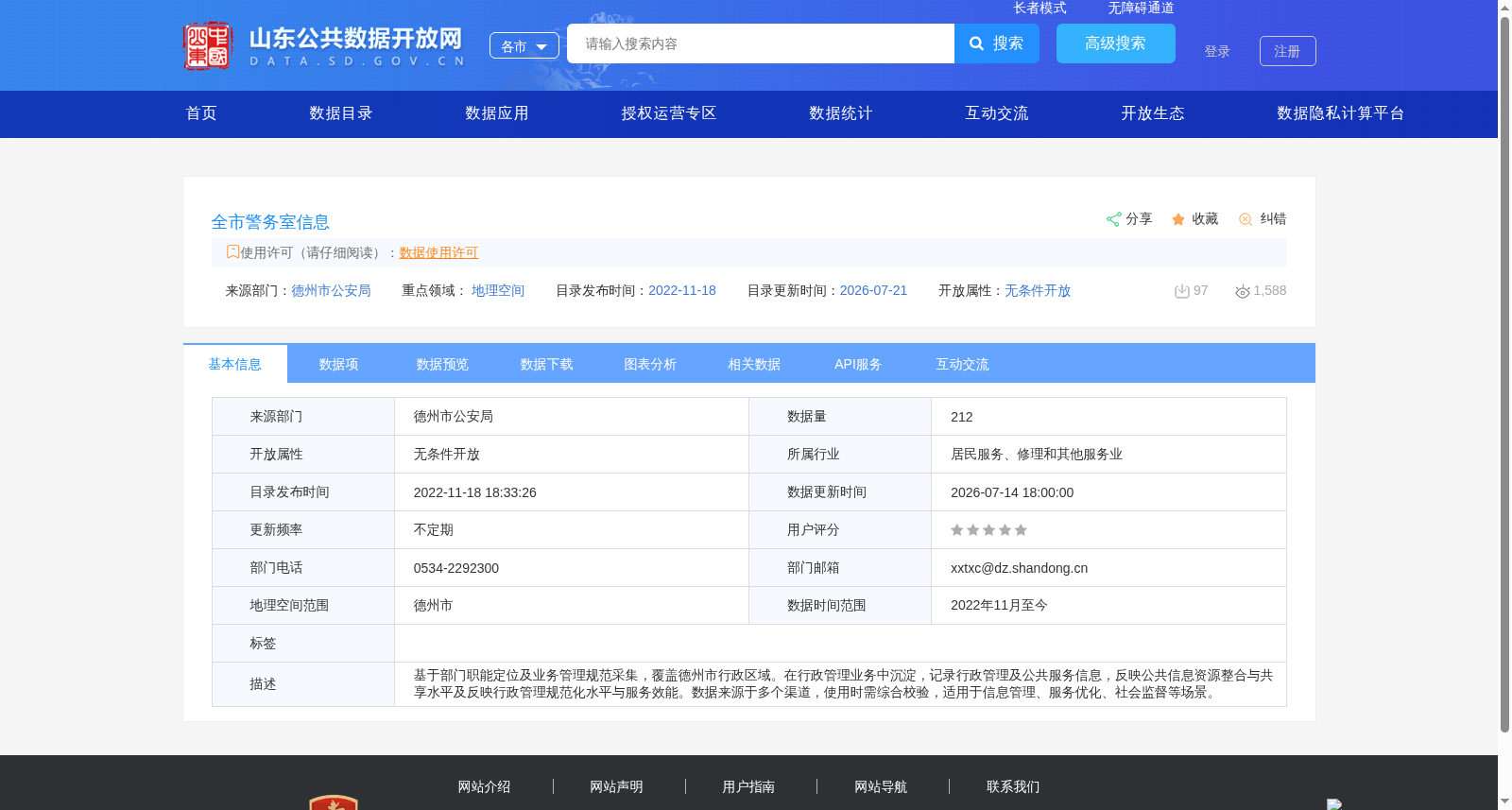Open 数据目录 menu
This screenshot has width=1512, height=810.
tap(341, 113)
